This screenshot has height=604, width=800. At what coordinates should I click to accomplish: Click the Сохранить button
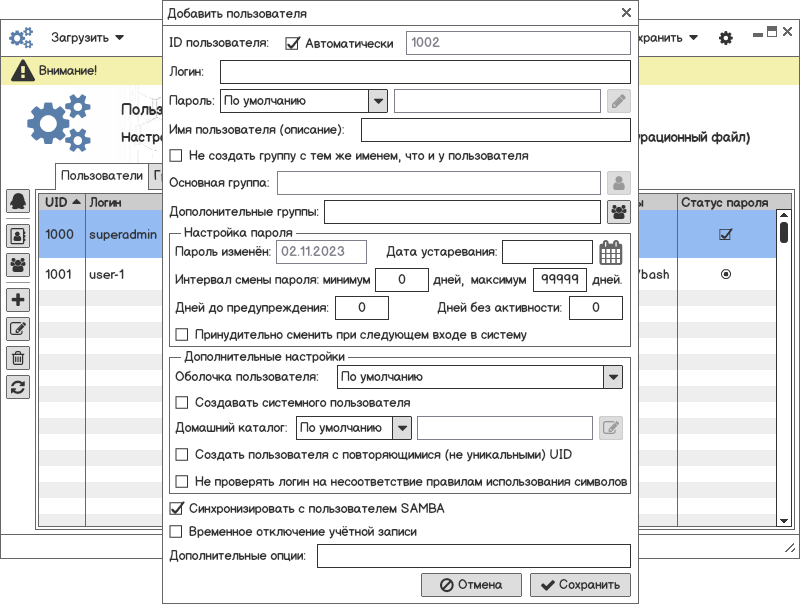pyautogui.click(x=580, y=585)
